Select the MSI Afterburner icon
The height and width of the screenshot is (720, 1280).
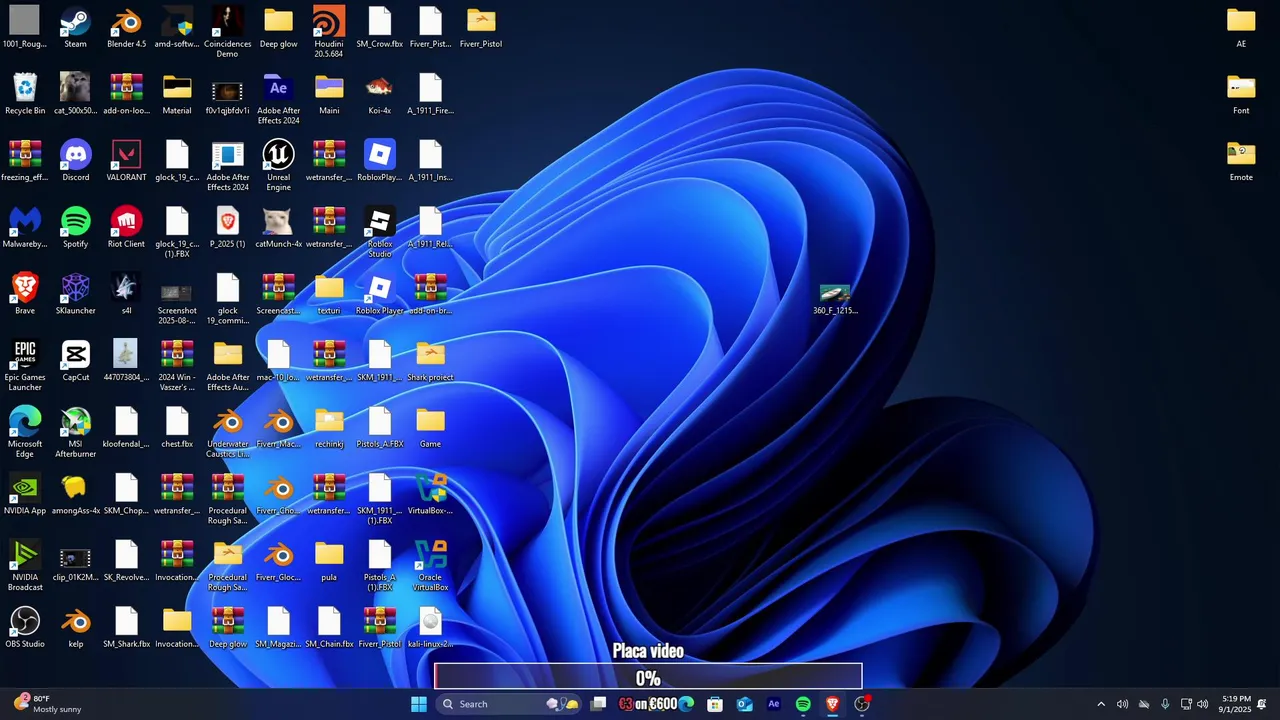(x=75, y=432)
